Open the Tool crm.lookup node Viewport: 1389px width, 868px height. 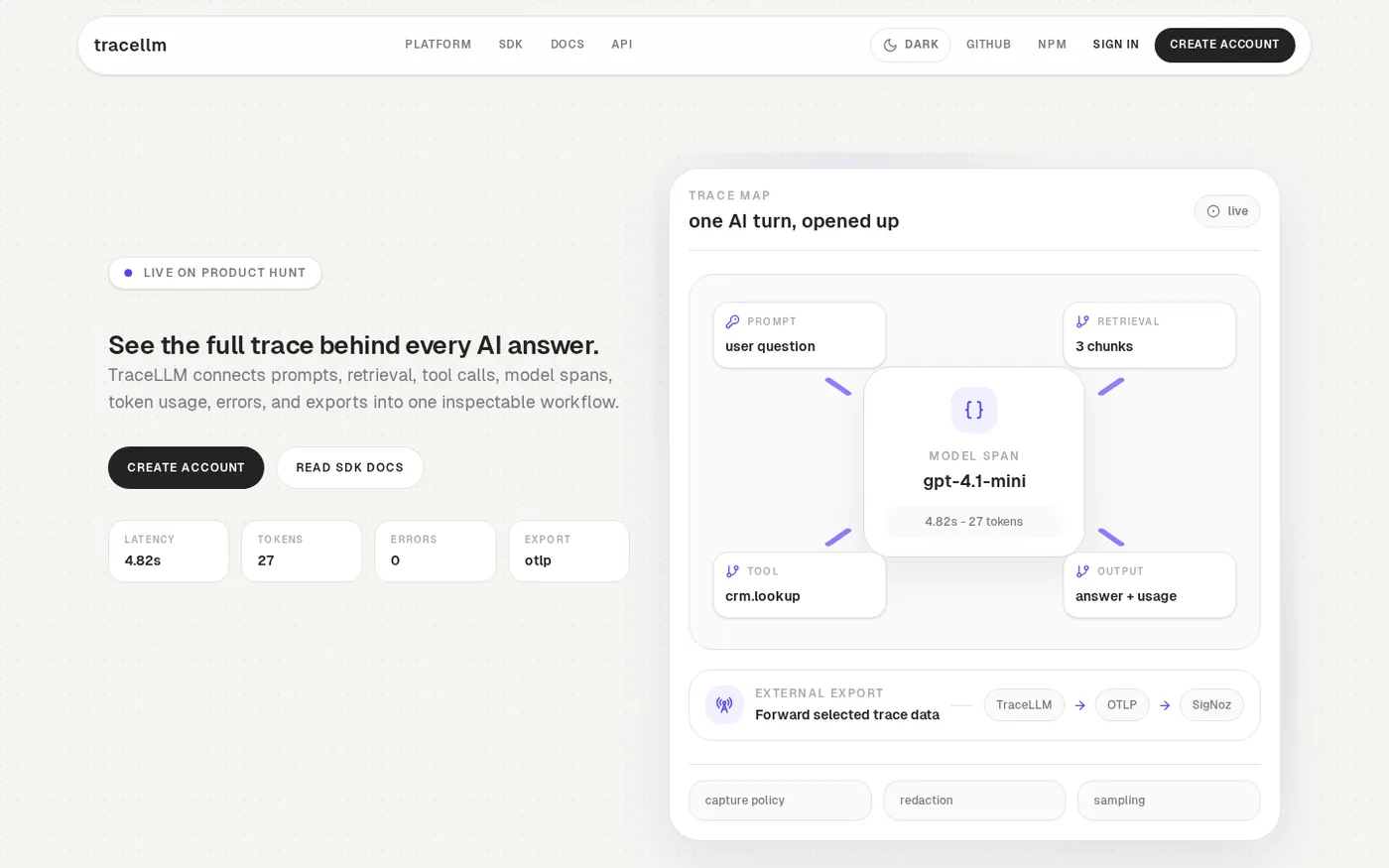click(800, 585)
